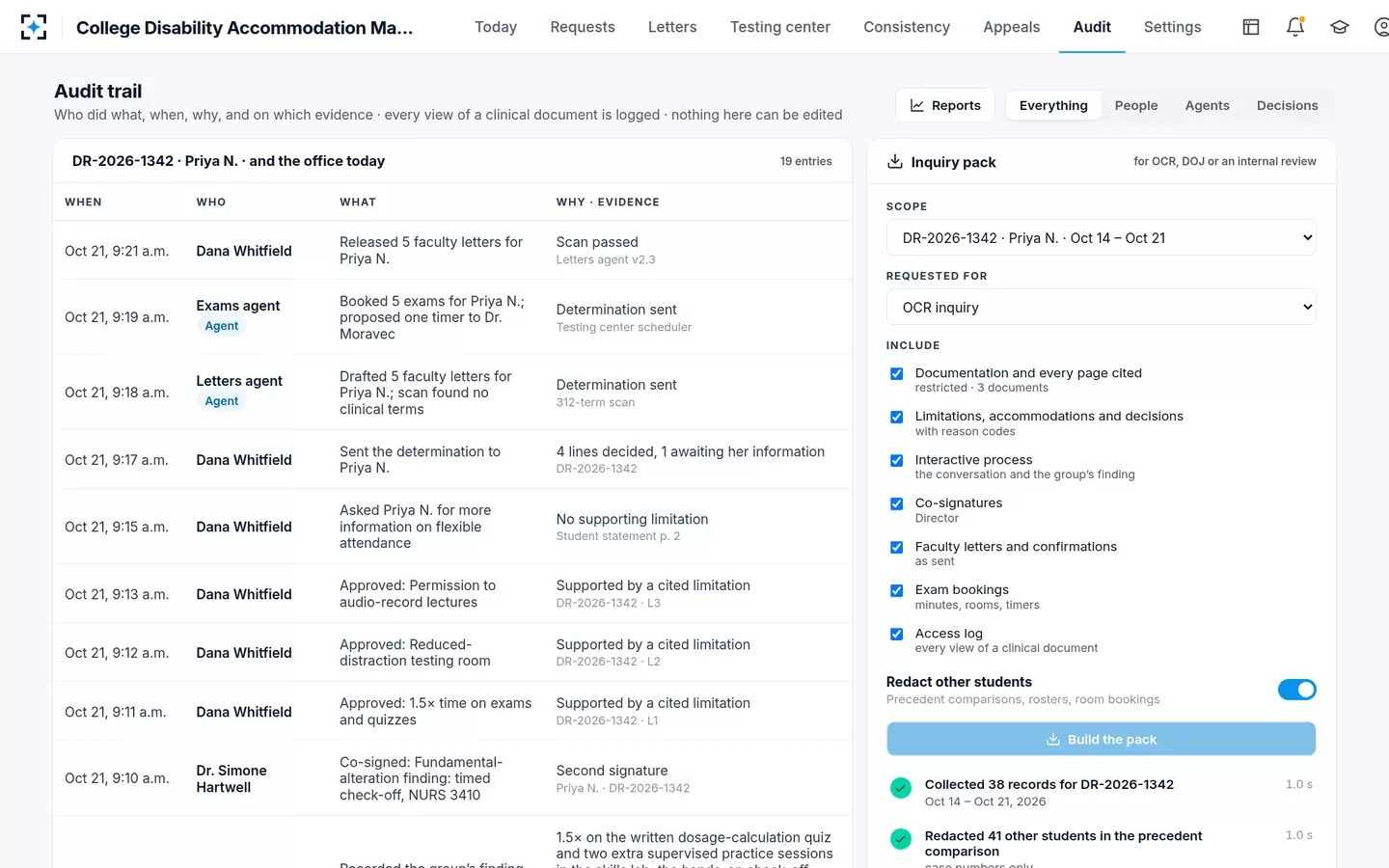Click the green check beside Collected 38 records
This screenshot has height=868, width=1389.
pos(901,788)
